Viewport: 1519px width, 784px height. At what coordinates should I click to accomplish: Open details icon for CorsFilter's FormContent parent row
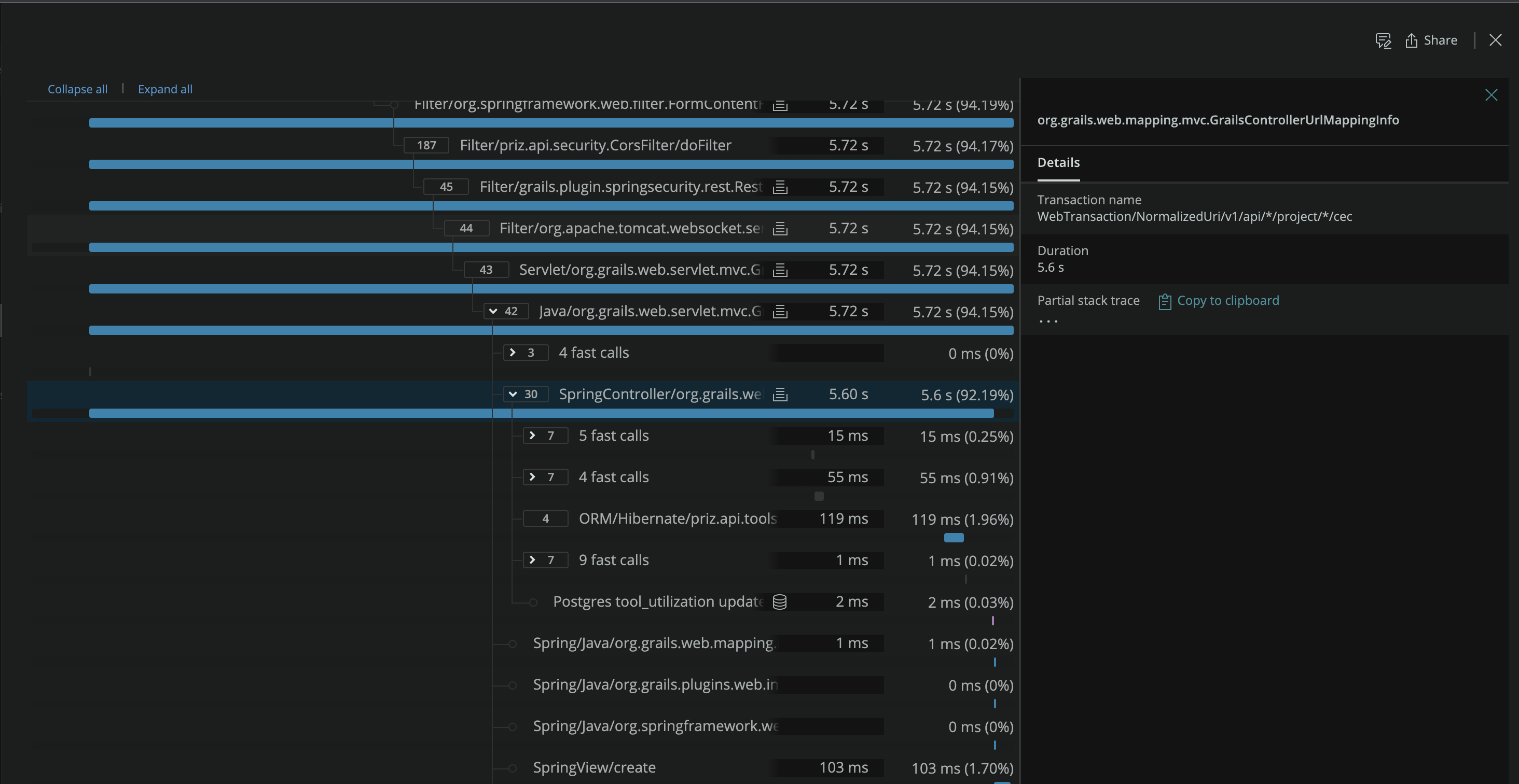(x=780, y=105)
